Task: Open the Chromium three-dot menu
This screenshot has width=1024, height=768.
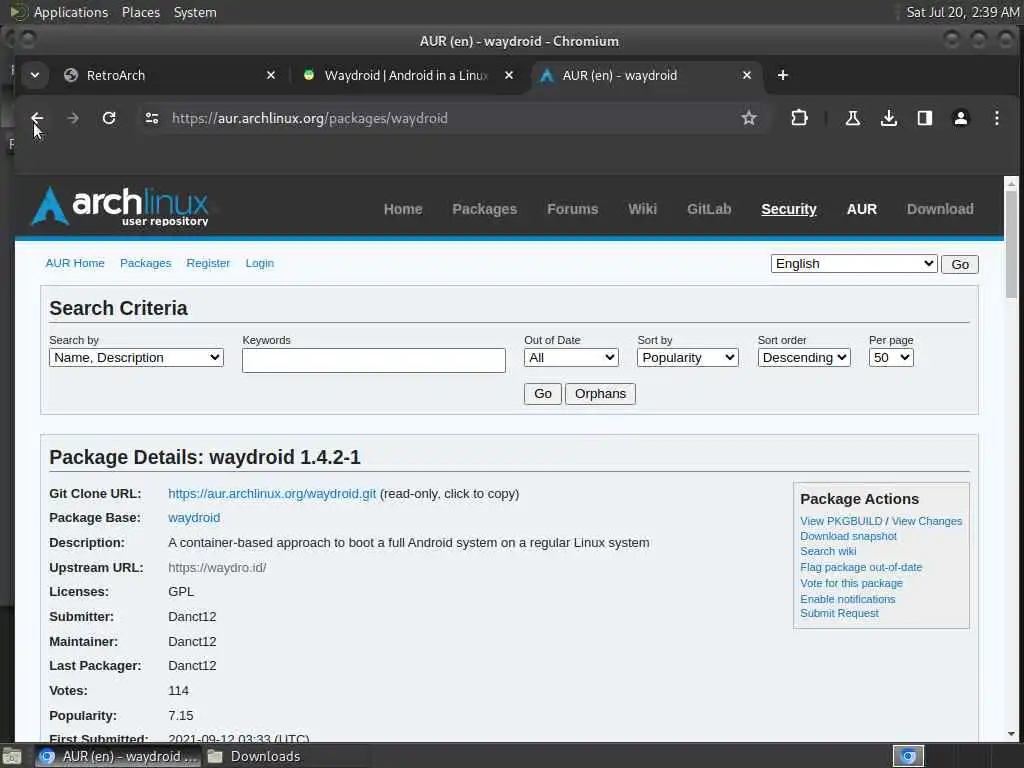Action: (997, 118)
